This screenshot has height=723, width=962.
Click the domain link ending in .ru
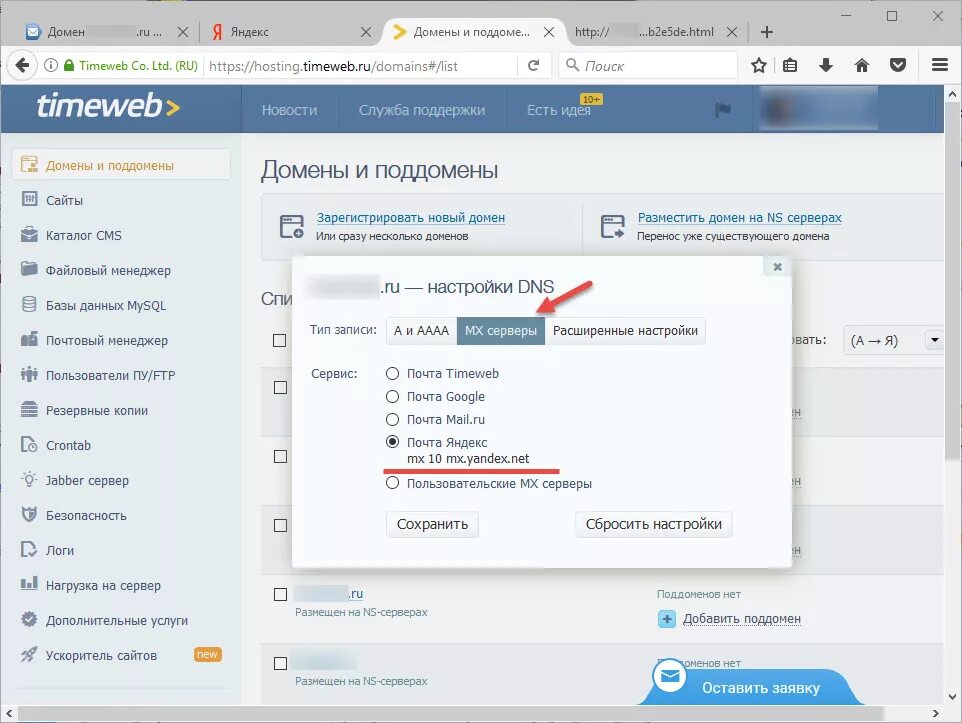(328, 593)
